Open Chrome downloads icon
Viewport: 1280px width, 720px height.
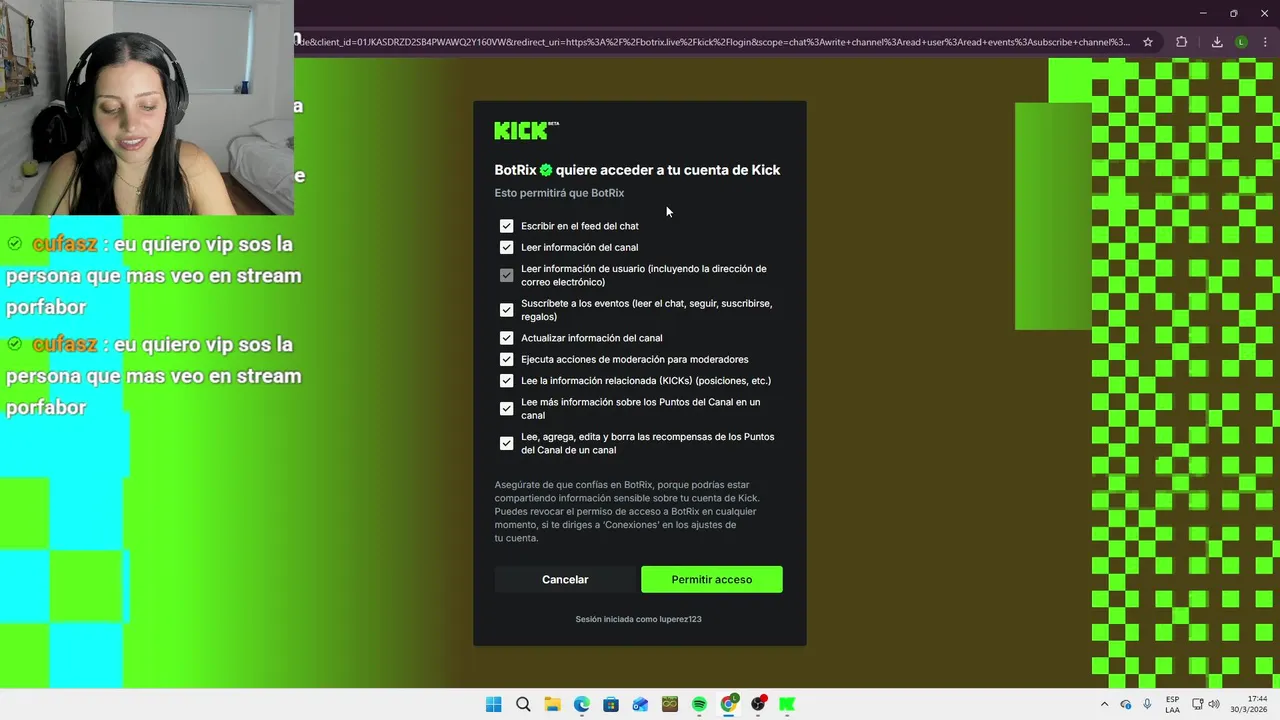click(1217, 42)
